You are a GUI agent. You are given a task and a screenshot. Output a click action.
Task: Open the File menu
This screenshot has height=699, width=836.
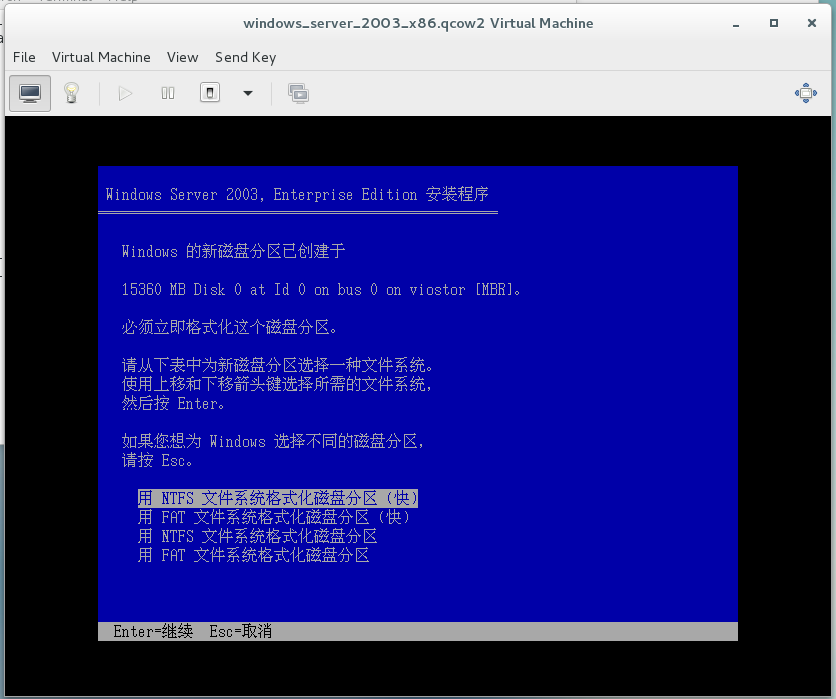24,58
